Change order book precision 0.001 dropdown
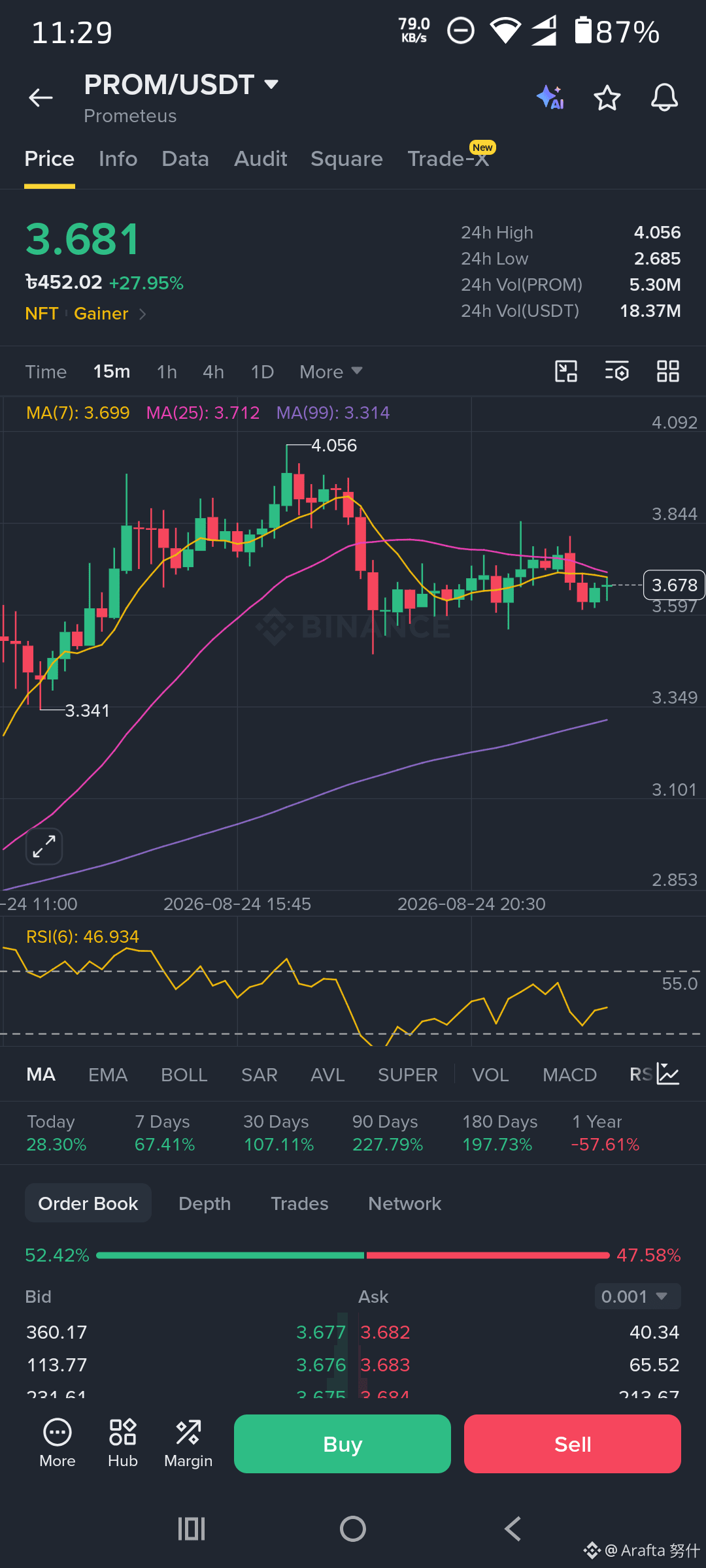Viewport: 706px width, 1568px height. [x=637, y=1296]
